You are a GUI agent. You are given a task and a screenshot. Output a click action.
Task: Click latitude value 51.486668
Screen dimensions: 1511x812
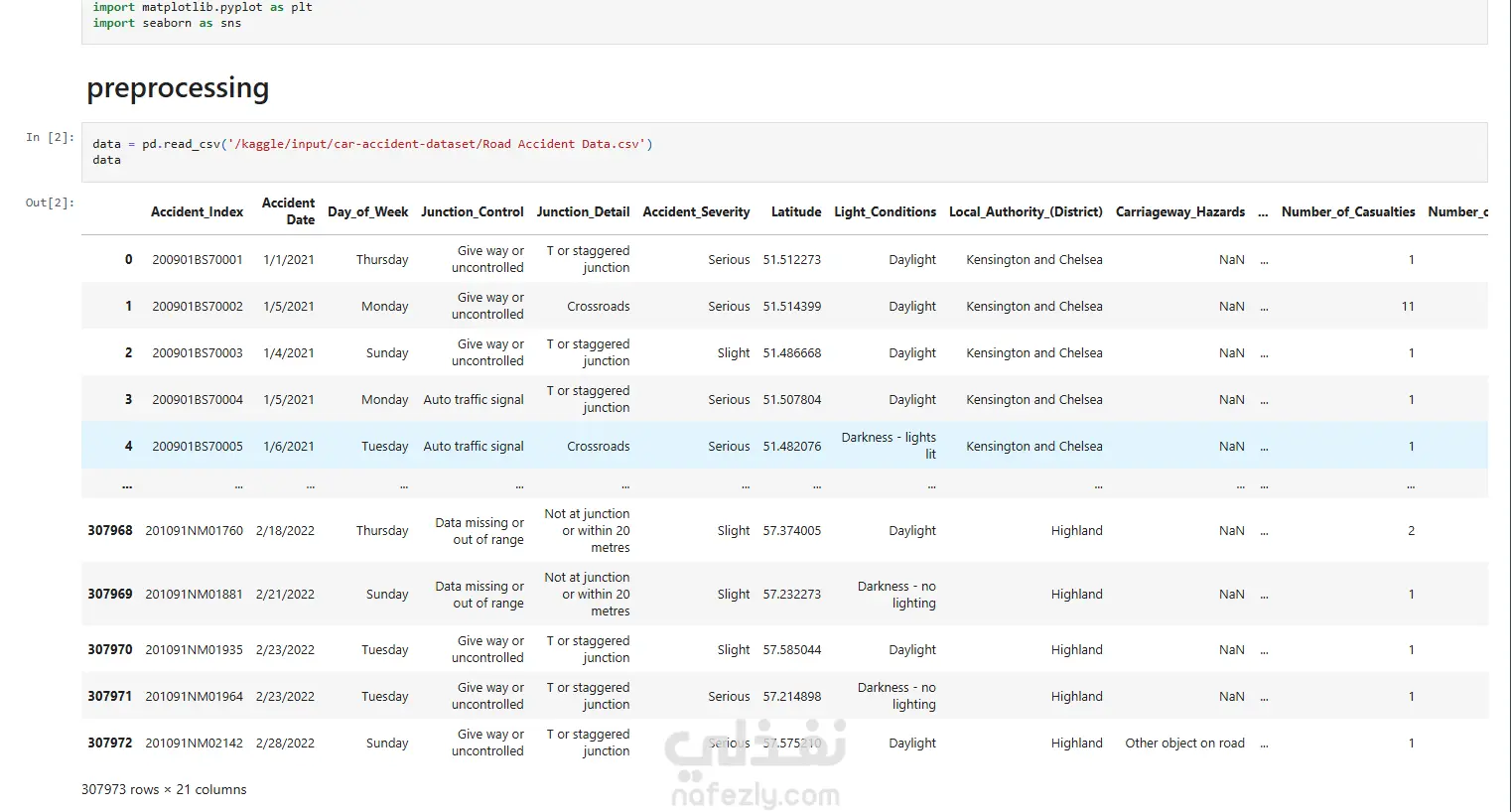(792, 352)
